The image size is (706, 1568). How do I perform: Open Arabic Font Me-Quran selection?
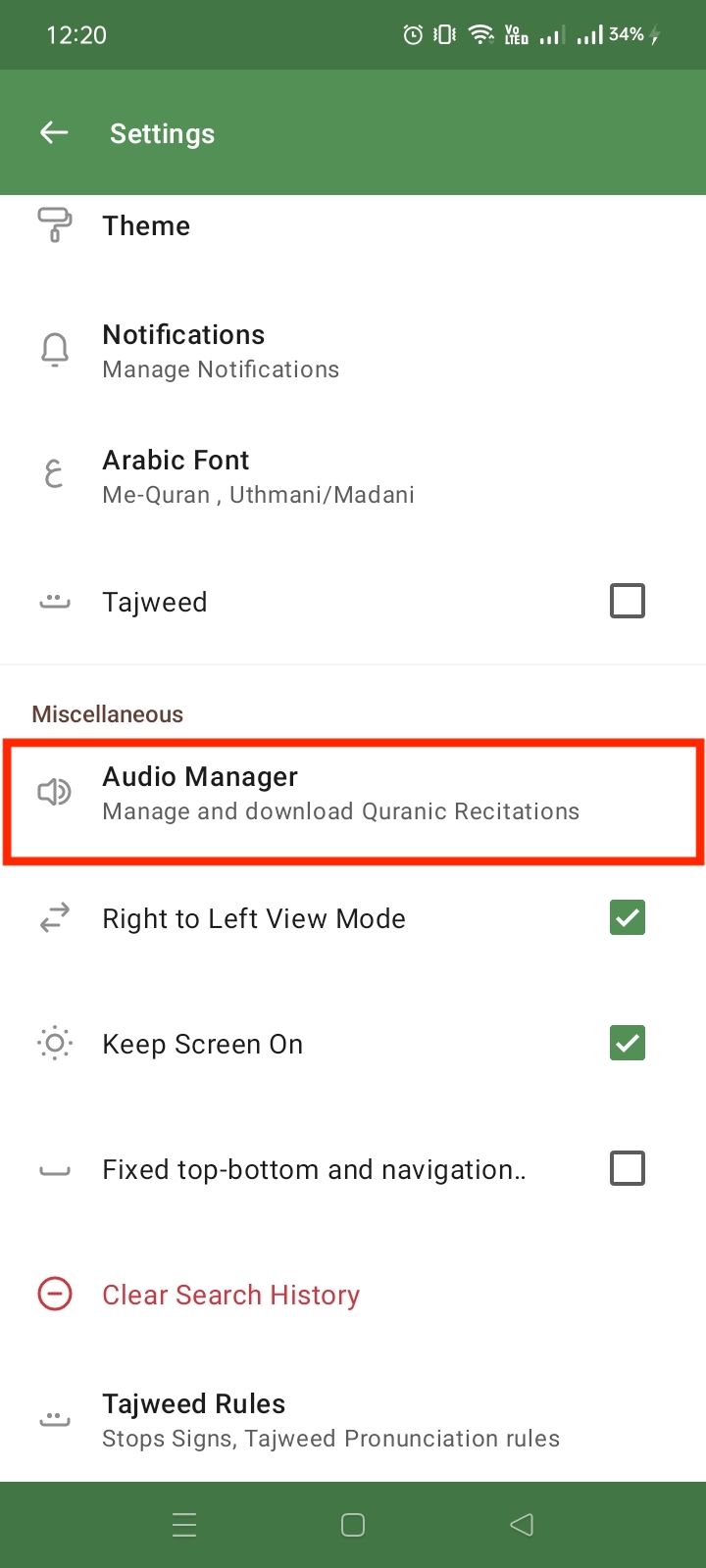[x=353, y=476]
